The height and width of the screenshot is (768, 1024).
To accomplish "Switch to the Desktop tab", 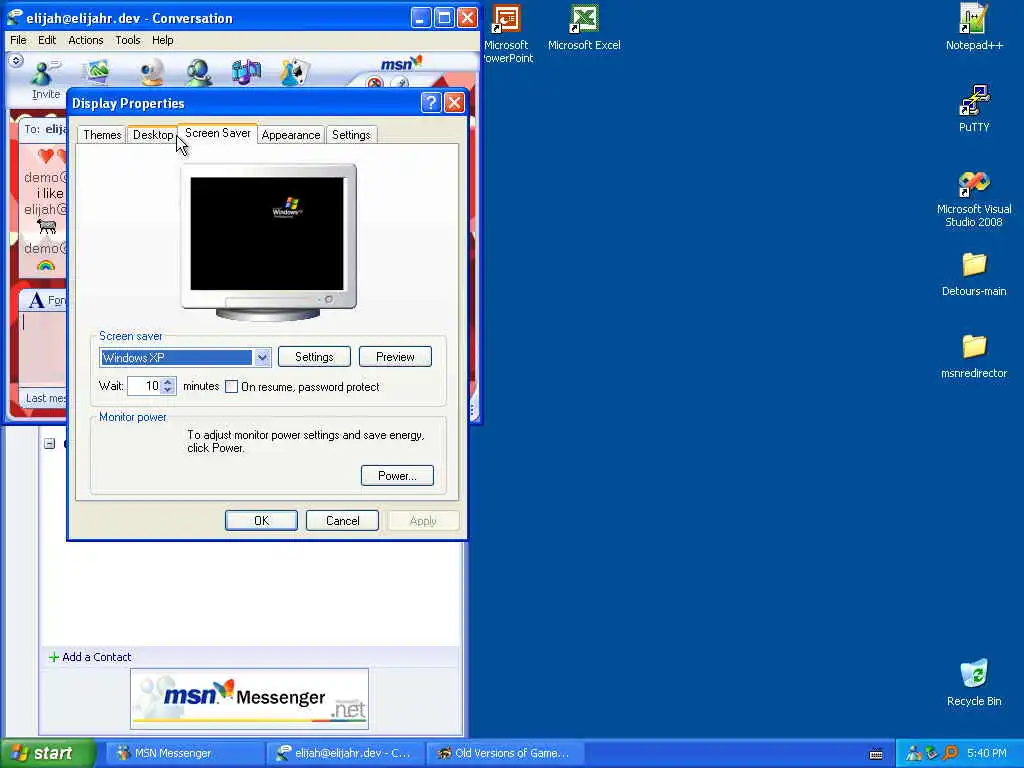I will (x=153, y=135).
